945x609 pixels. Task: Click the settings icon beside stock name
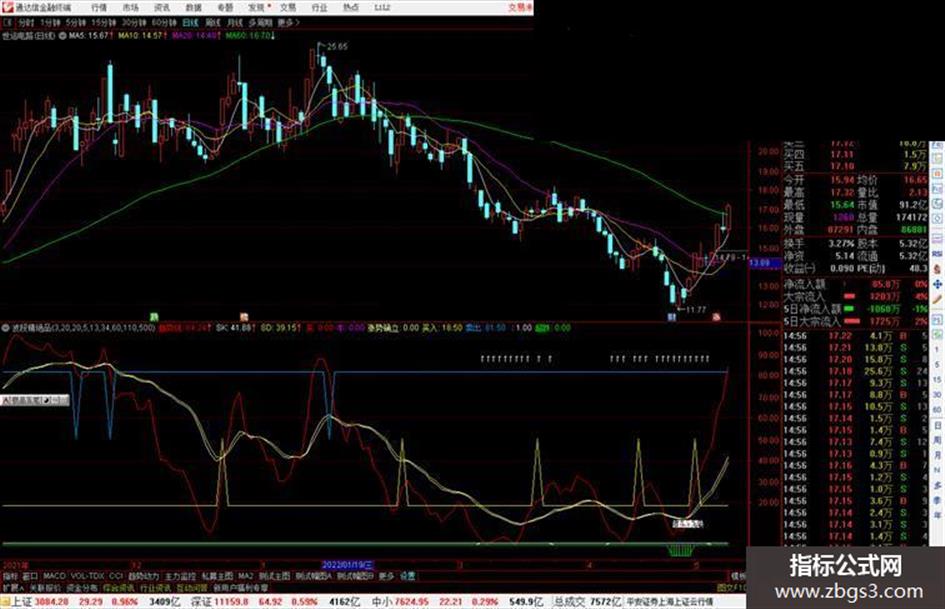(62, 36)
